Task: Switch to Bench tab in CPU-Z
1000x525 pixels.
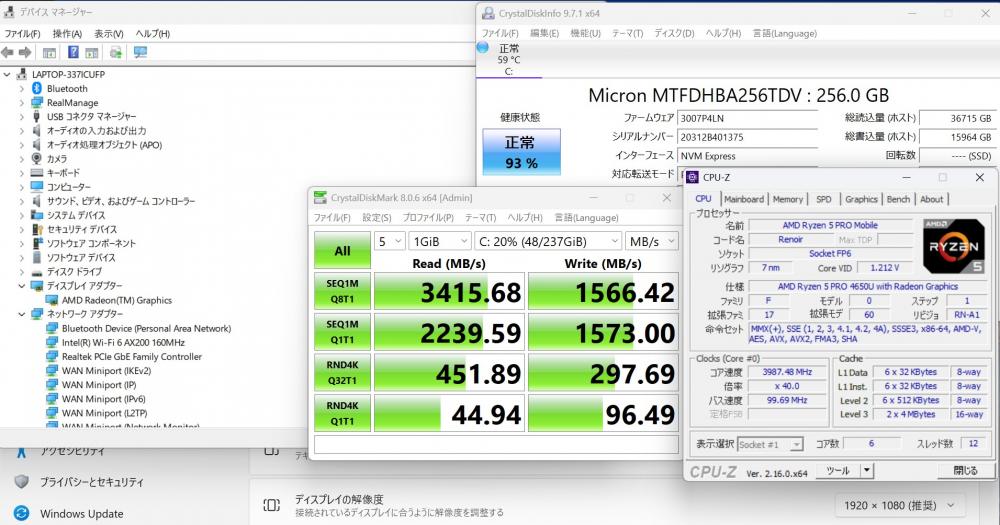Action: click(898, 199)
